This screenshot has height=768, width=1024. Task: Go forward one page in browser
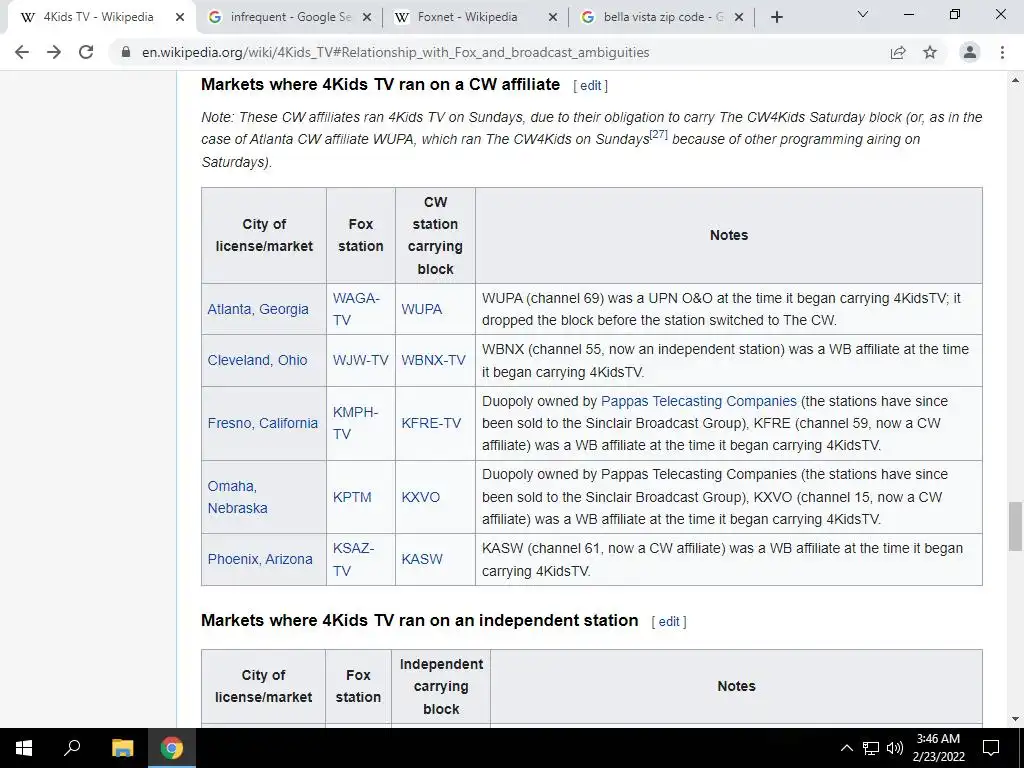click(54, 52)
